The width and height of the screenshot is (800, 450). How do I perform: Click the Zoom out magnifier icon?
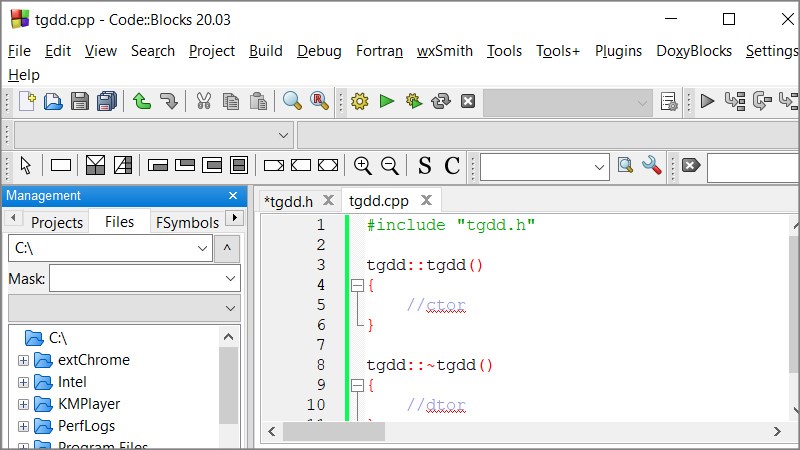point(390,166)
